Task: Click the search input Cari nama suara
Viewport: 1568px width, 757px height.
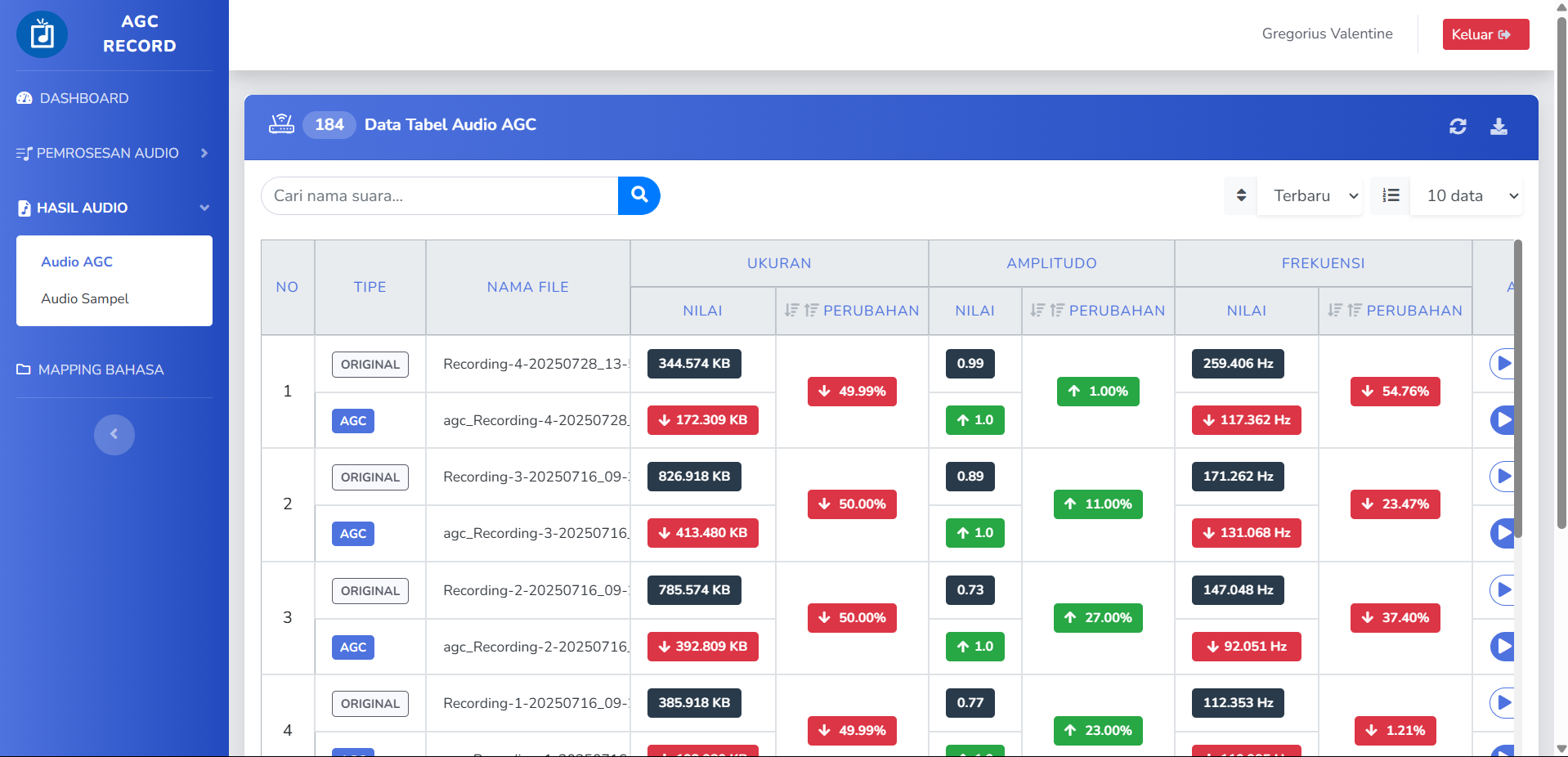Action: (x=440, y=195)
